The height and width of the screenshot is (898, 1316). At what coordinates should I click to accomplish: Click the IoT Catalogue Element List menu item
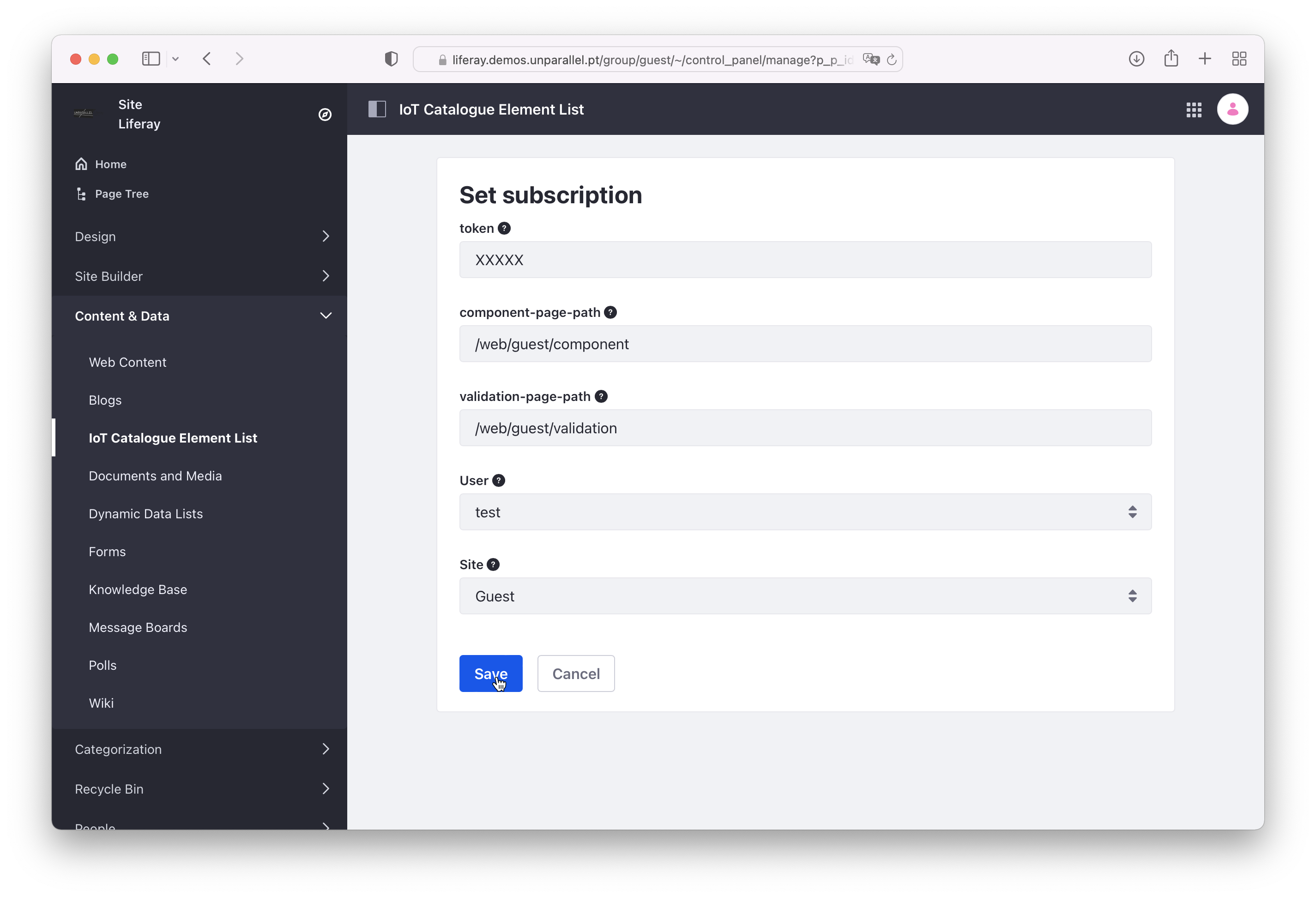click(173, 437)
